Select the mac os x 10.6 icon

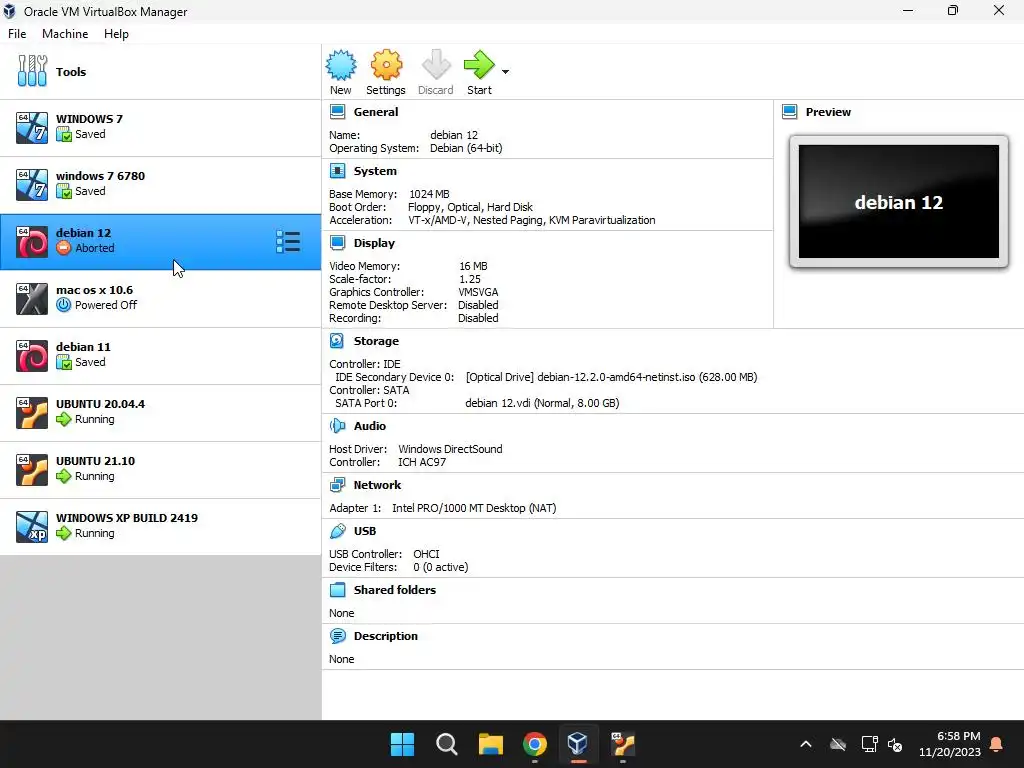point(32,298)
